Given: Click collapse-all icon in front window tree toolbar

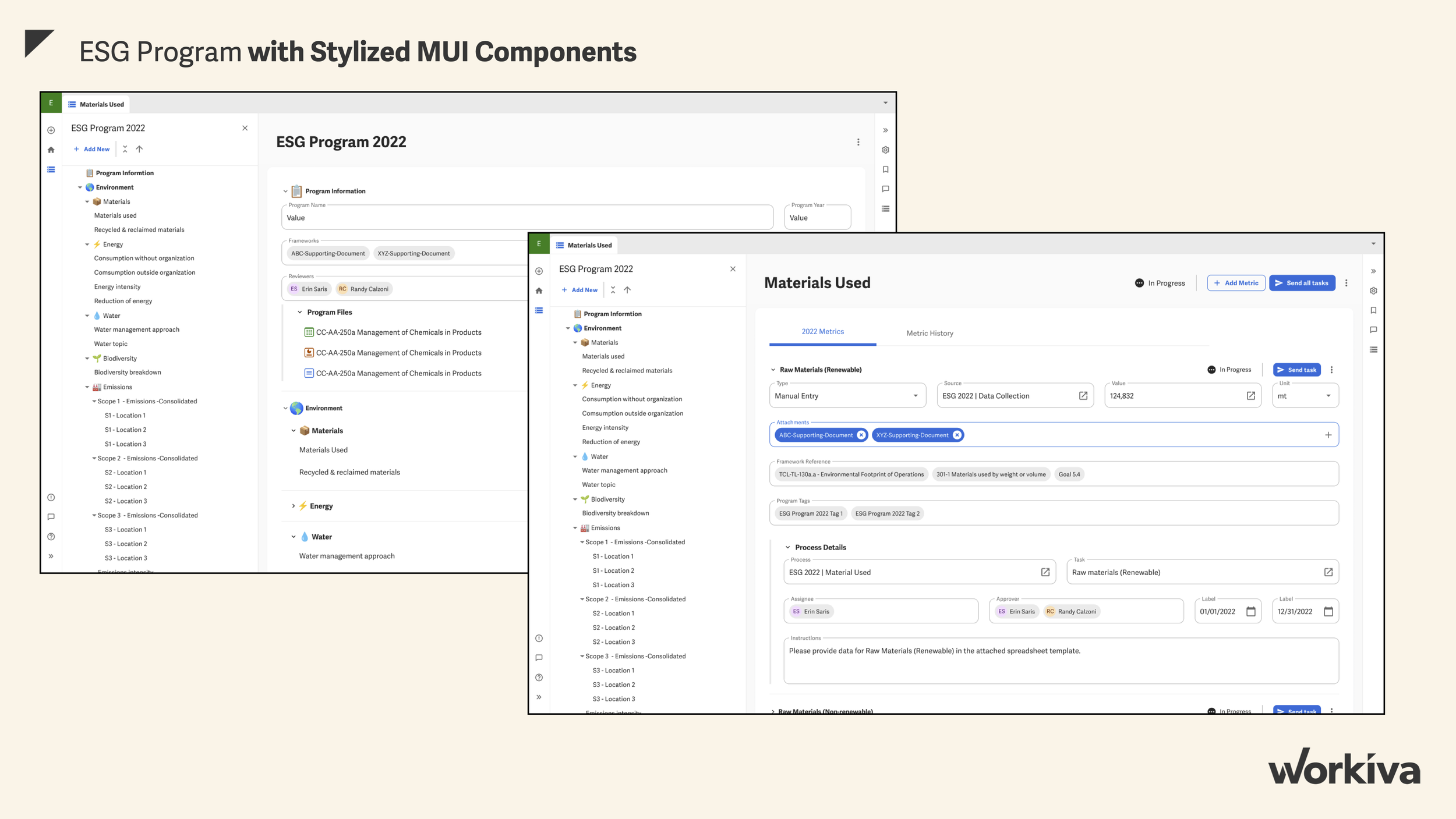Looking at the screenshot, I should pyautogui.click(x=613, y=290).
